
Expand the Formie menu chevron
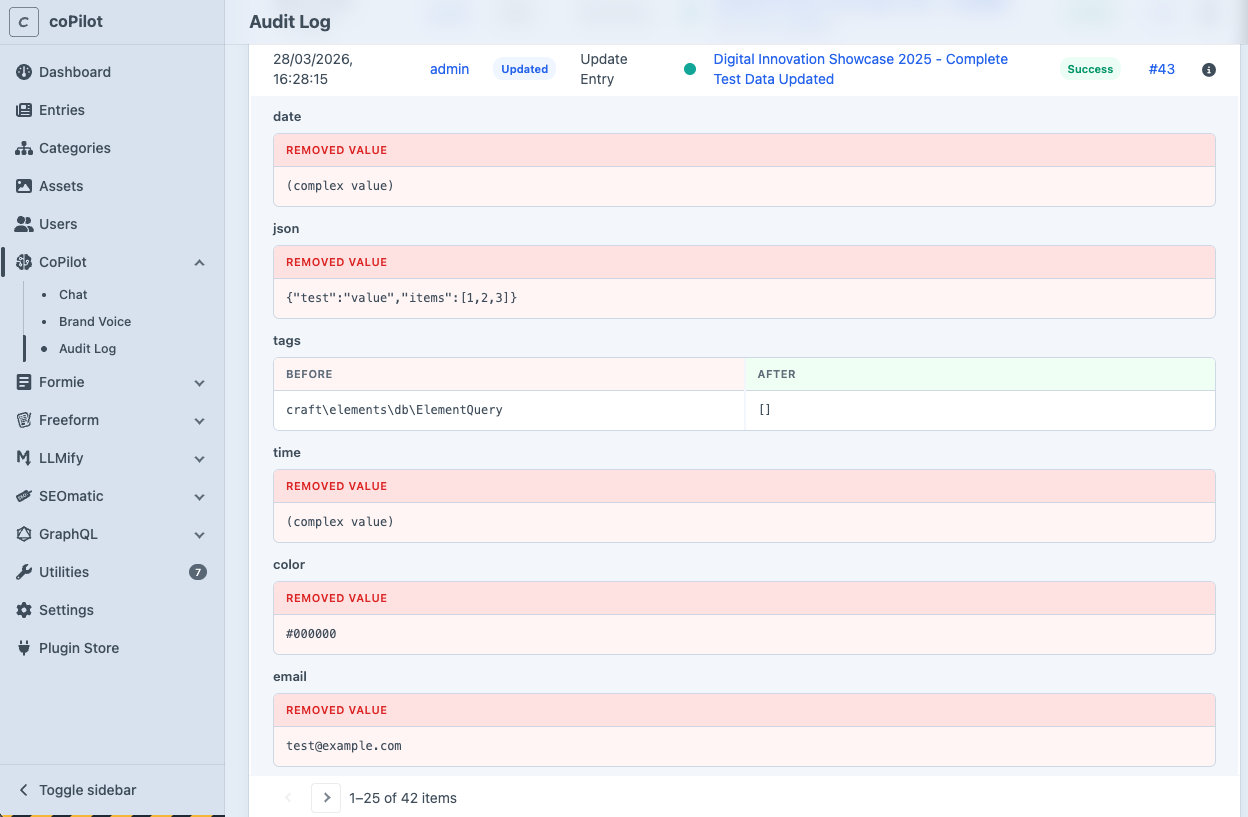click(x=199, y=383)
